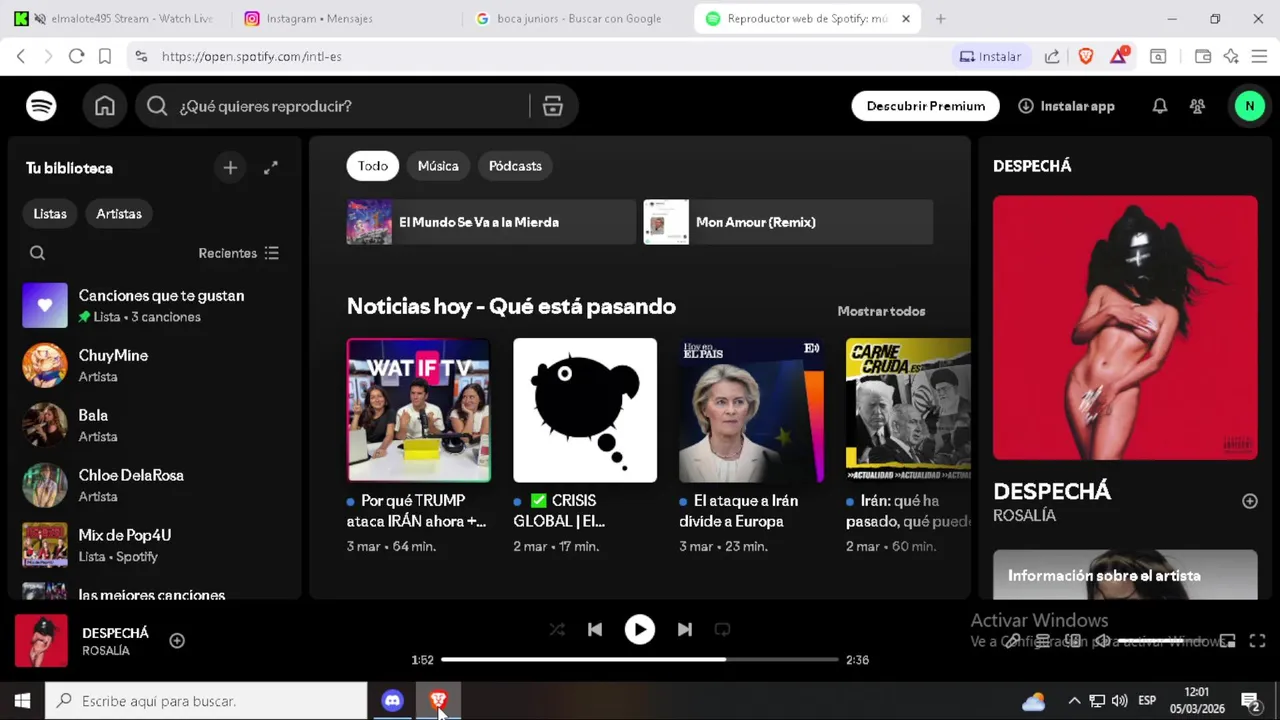Open Recientes sort dropdown
The image size is (1280, 720).
click(x=239, y=253)
